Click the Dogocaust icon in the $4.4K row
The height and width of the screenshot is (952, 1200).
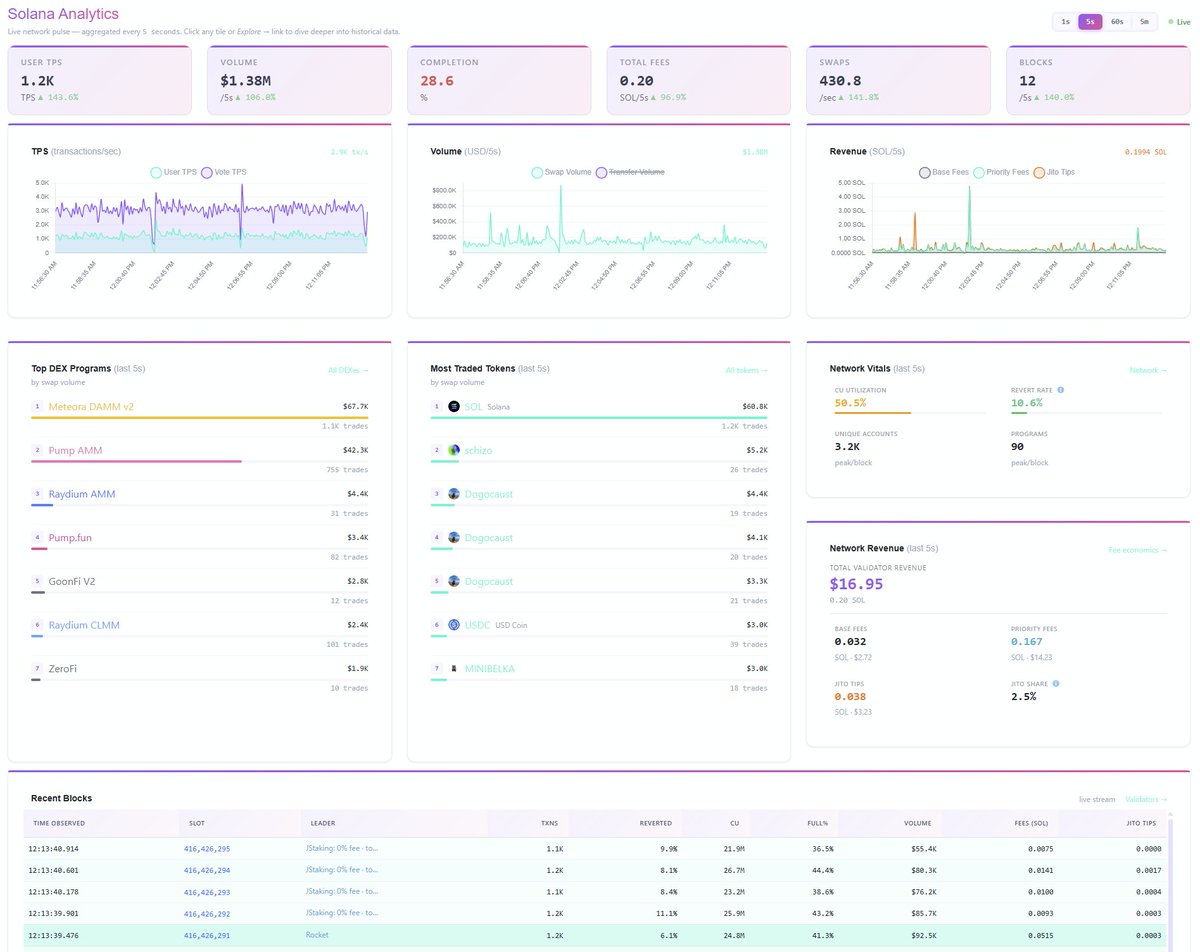pyautogui.click(x=454, y=494)
